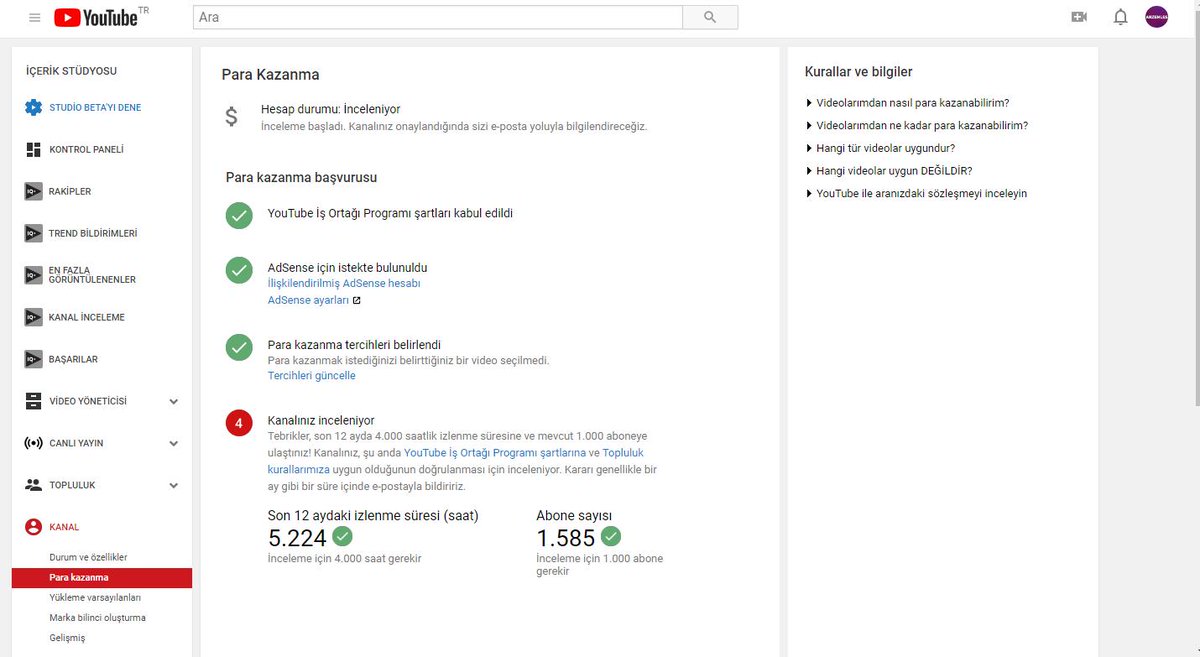The width and height of the screenshot is (1200, 657).
Task: Expand 'Hangi tür videolar uygundur?'
Action: click(x=880, y=148)
